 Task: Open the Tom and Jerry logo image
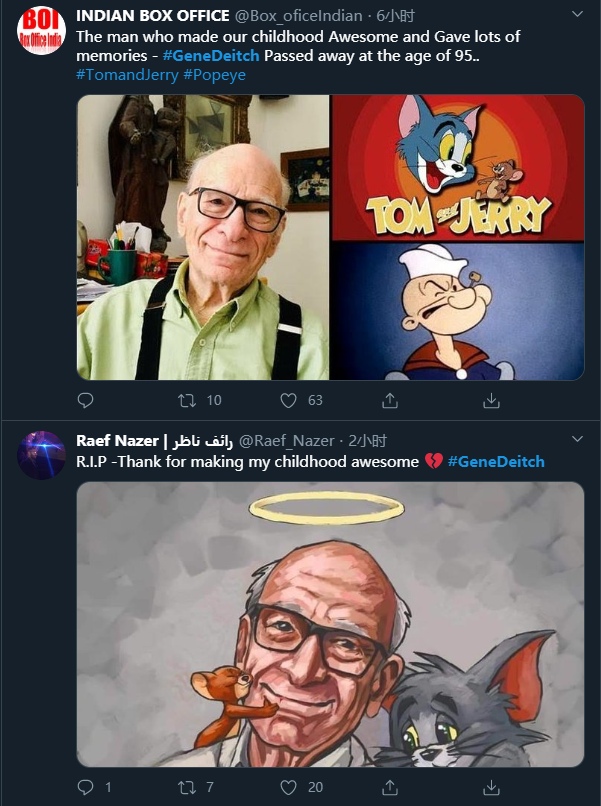coord(457,167)
